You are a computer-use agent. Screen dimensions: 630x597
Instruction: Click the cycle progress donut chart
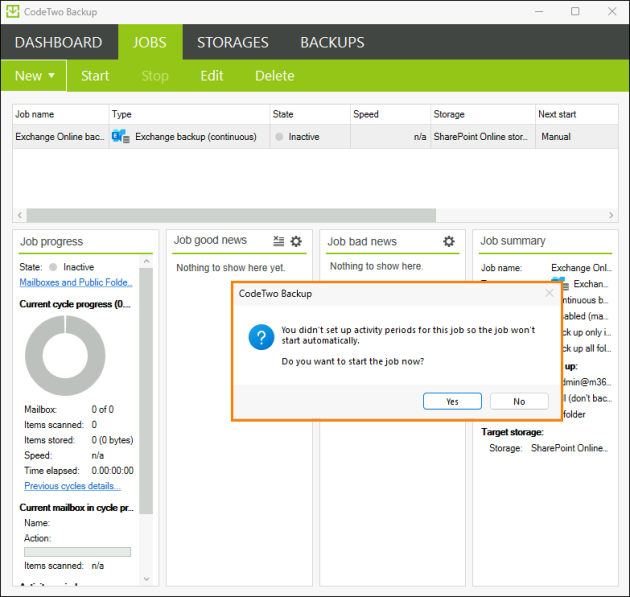tap(65, 356)
